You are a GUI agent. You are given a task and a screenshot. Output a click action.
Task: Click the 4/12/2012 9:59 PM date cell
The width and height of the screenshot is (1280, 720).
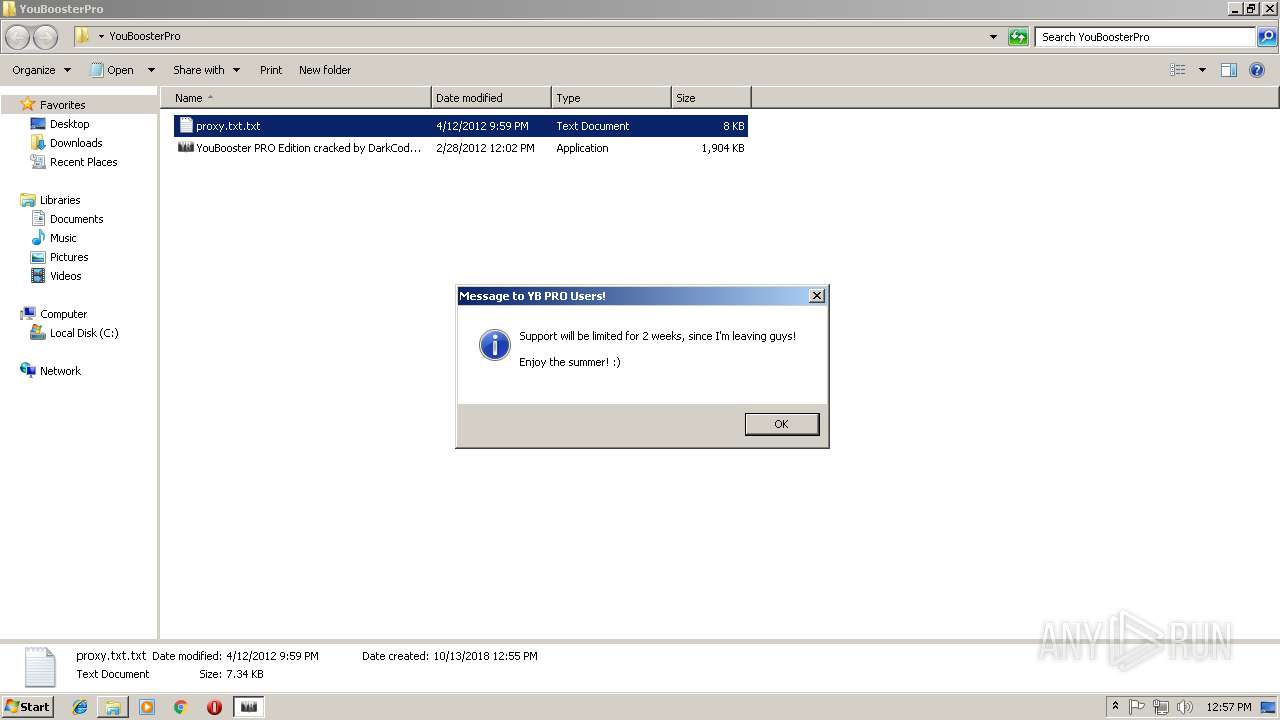click(482, 126)
